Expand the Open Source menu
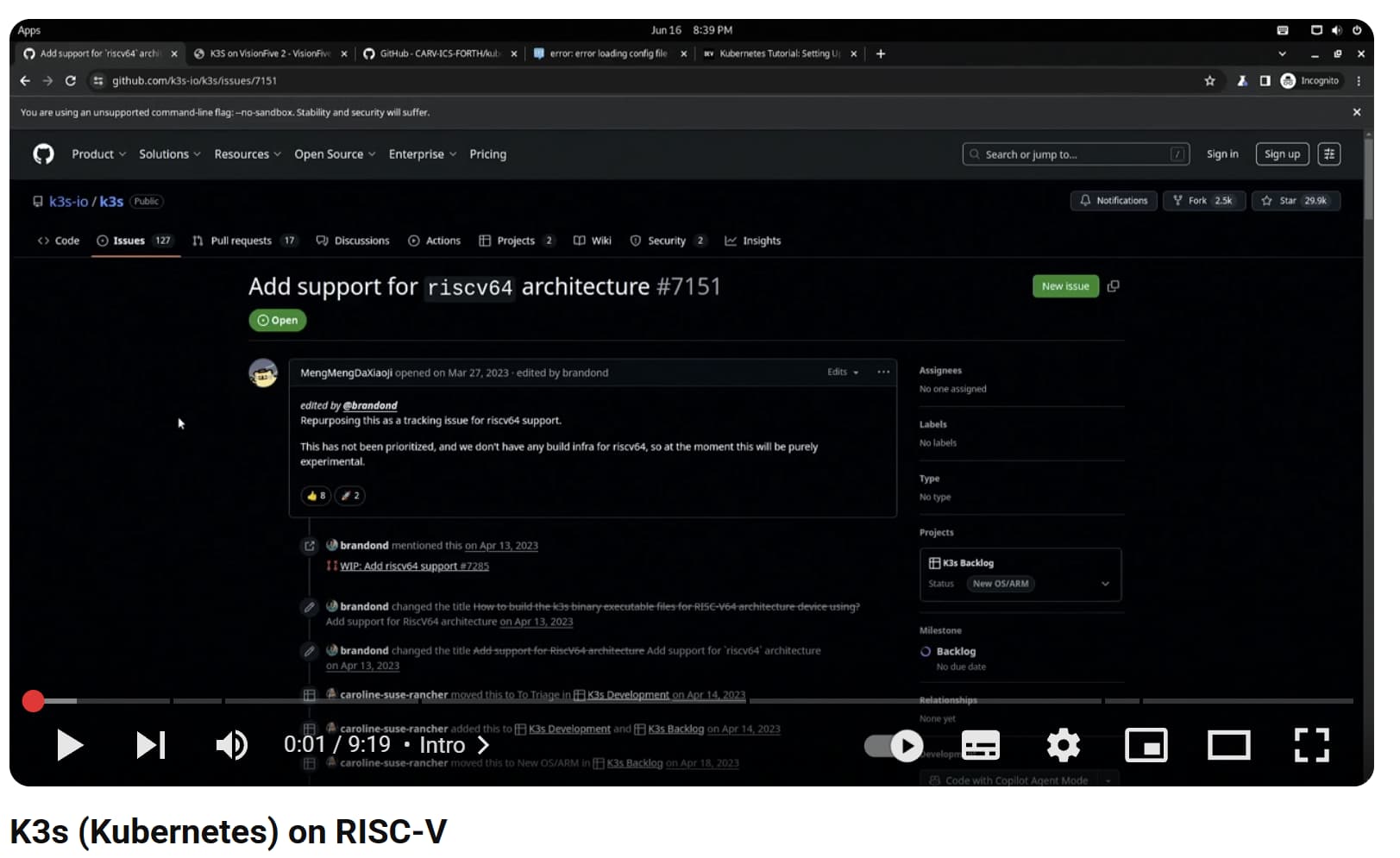 [x=335, y=154]
